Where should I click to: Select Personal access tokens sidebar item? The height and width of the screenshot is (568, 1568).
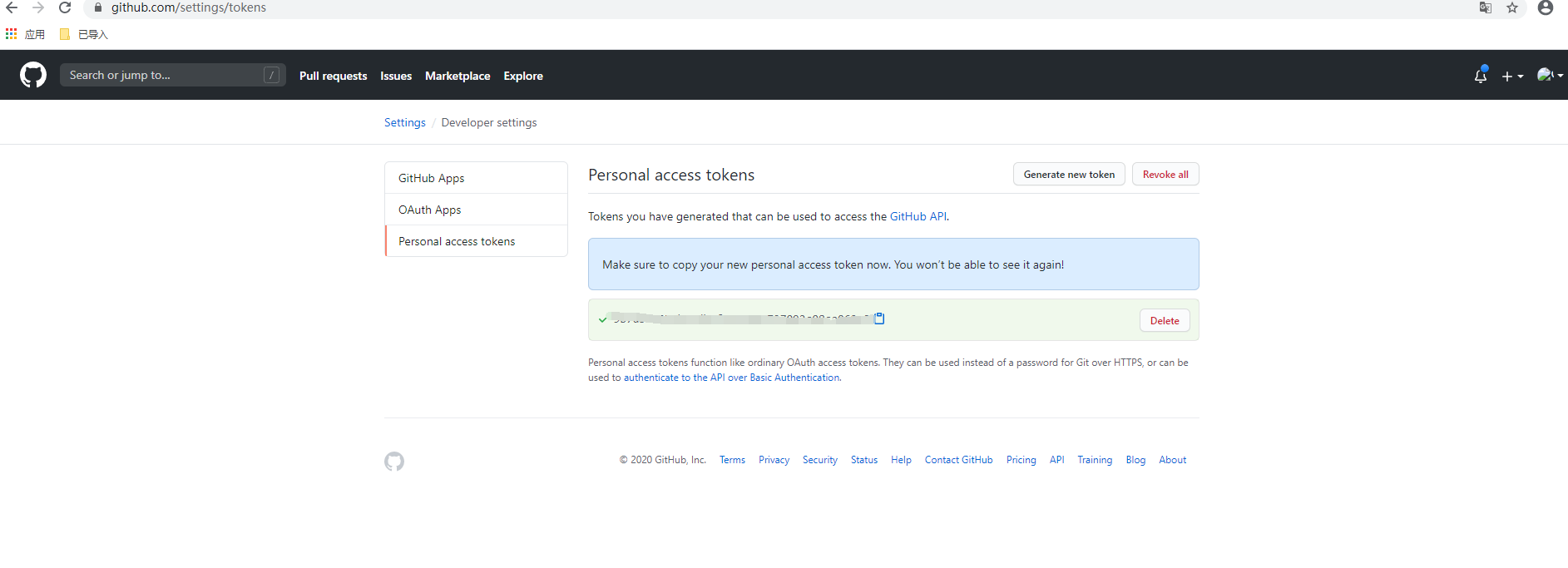[x=476, y=241]
